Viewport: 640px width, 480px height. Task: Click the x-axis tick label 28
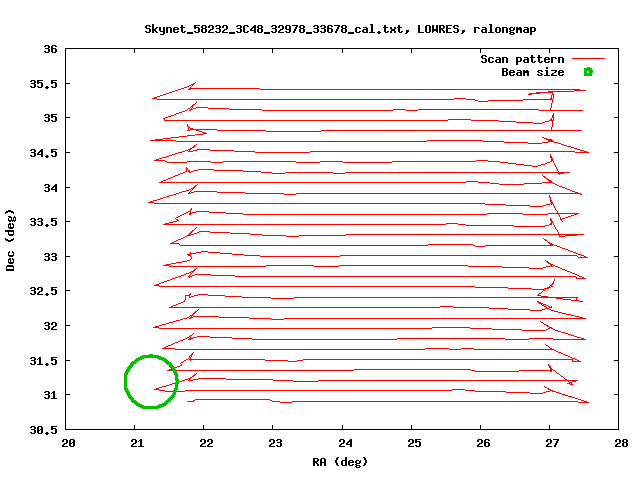(x=621, y=443)
